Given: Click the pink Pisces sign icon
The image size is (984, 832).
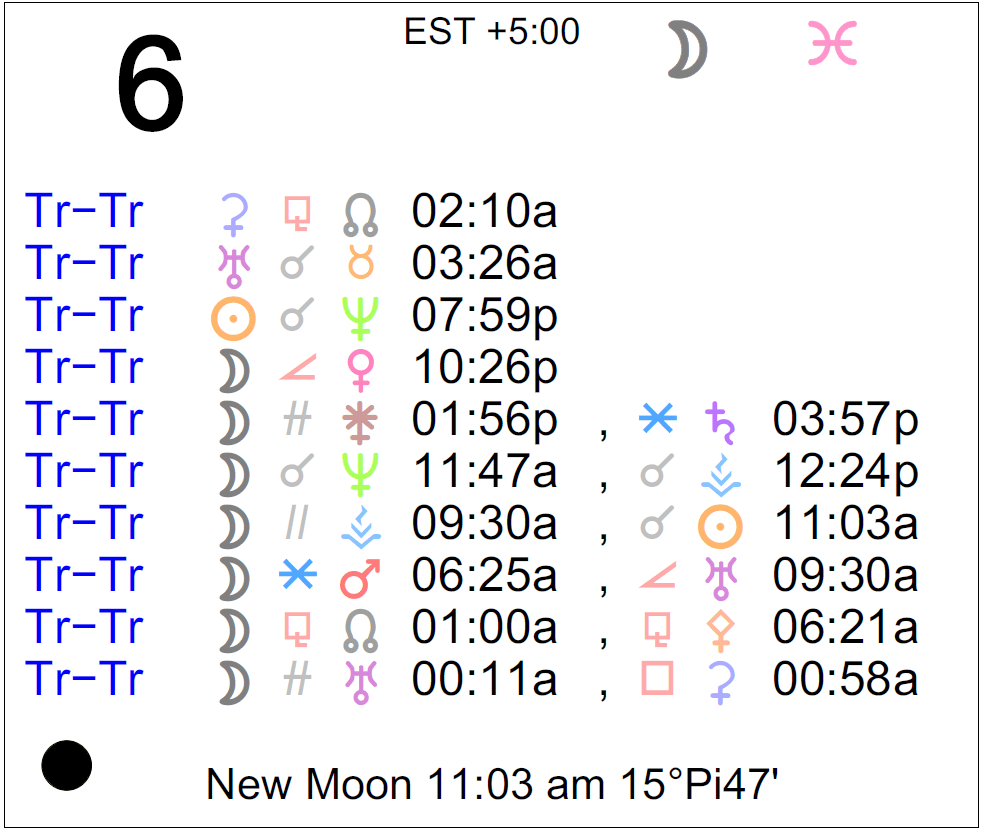Looking at the screenshot, I should pos(832,46).
